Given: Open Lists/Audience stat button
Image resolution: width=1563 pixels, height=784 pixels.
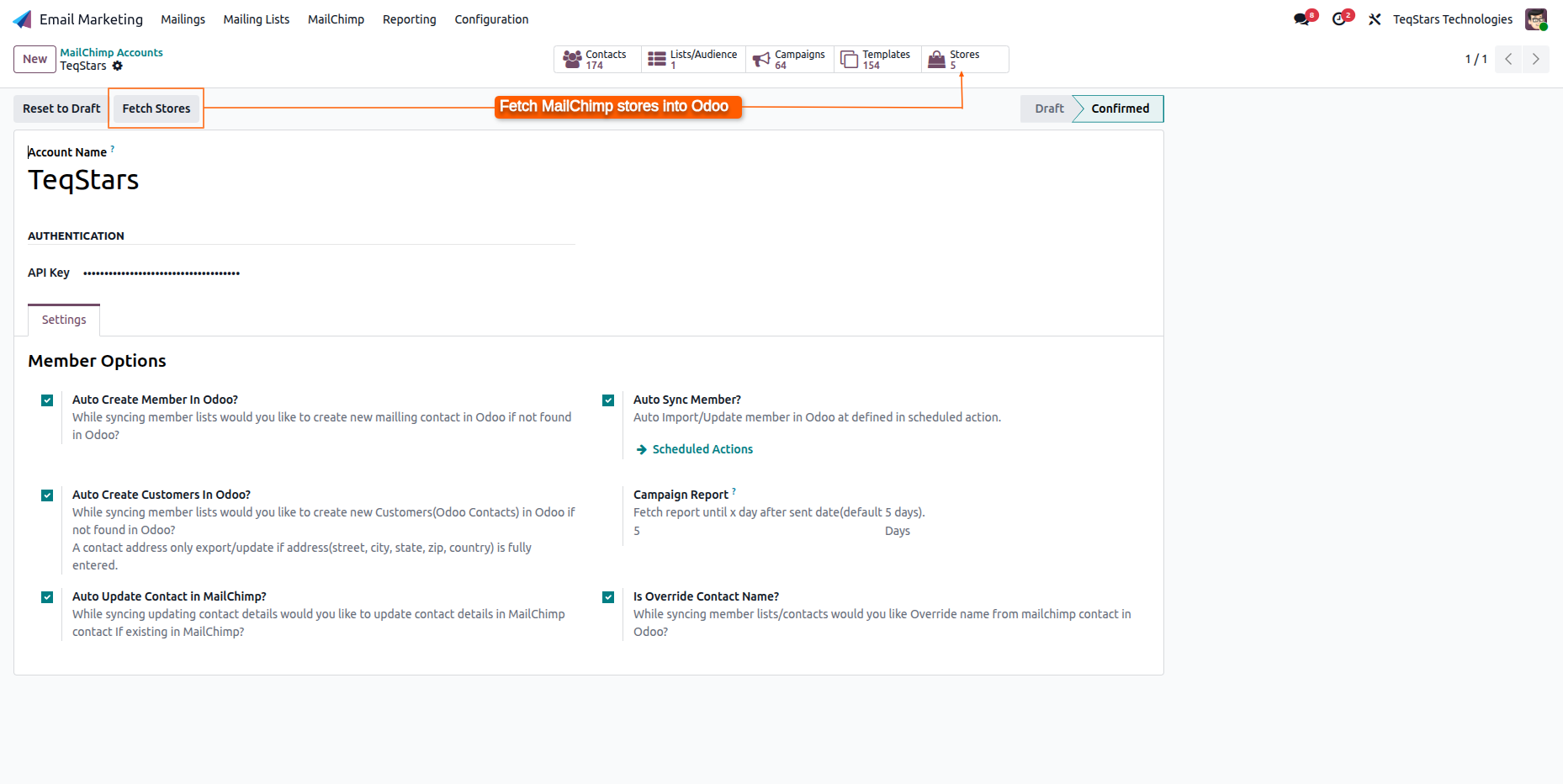Looking at the screenshot, I should point(693,60).
